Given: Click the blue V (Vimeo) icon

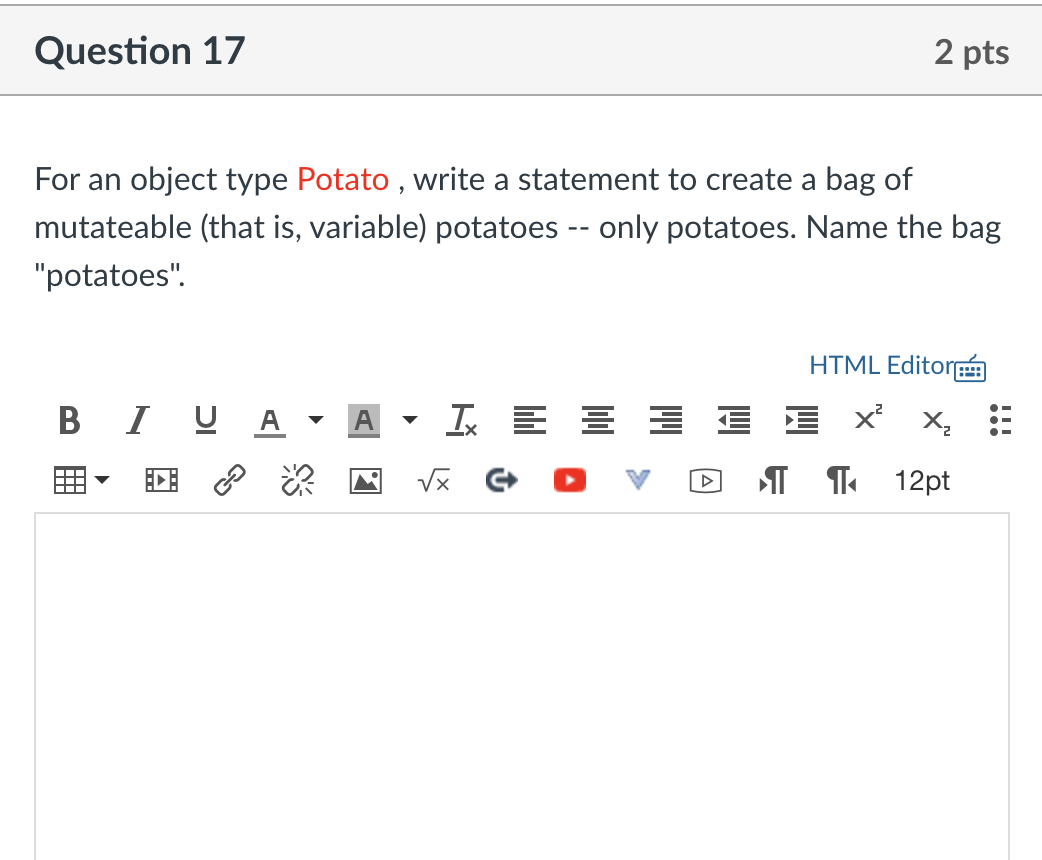Looking at the screenshot, I should click(638, 480).
